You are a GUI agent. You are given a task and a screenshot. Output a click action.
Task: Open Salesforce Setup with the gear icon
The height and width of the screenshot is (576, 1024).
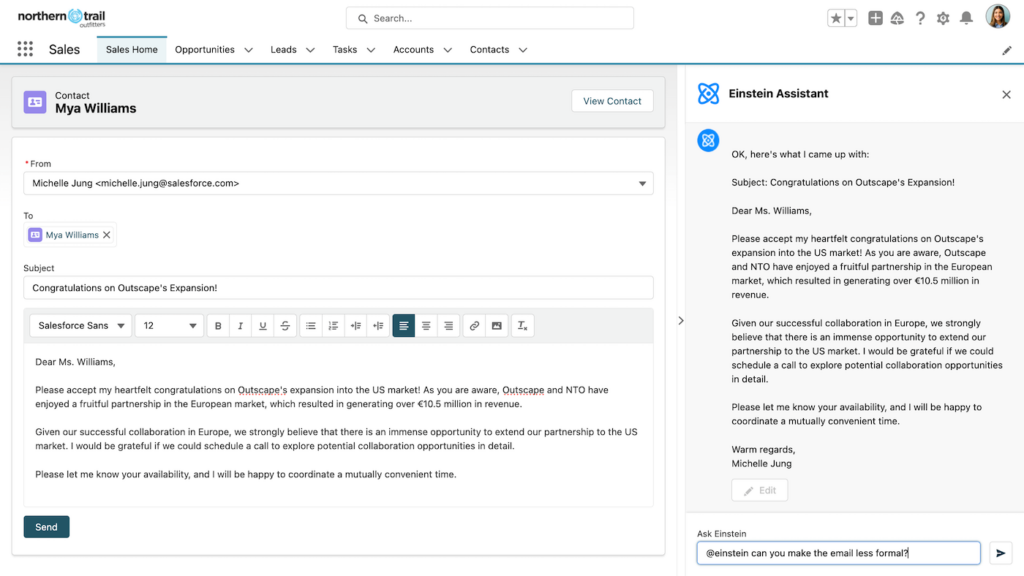(942, 17)
